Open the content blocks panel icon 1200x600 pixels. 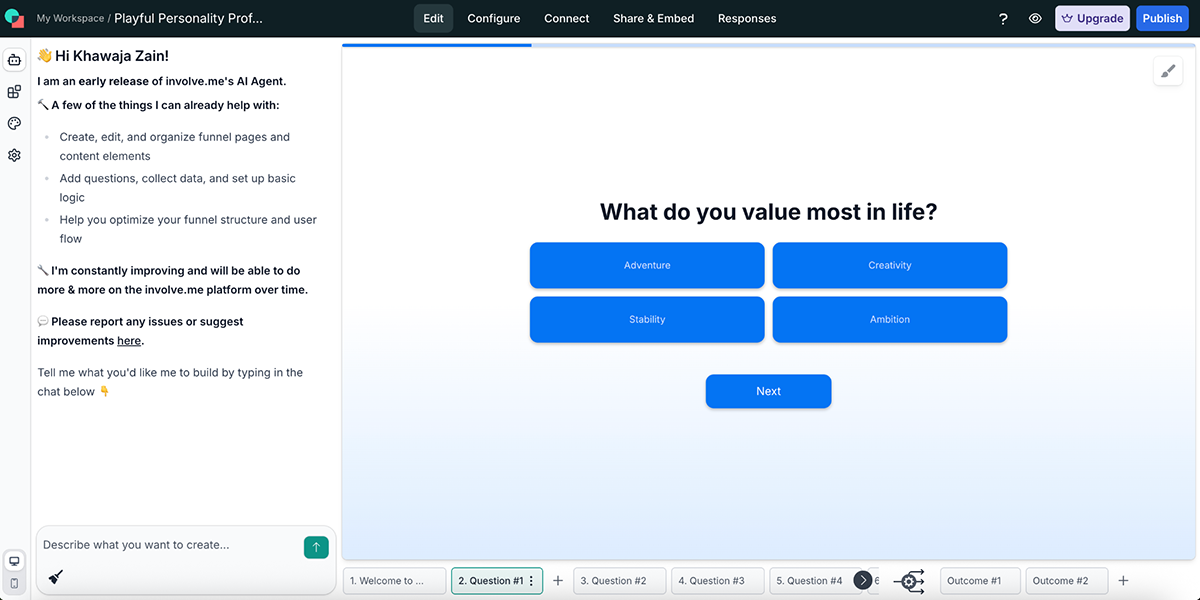tap(14, 91)
